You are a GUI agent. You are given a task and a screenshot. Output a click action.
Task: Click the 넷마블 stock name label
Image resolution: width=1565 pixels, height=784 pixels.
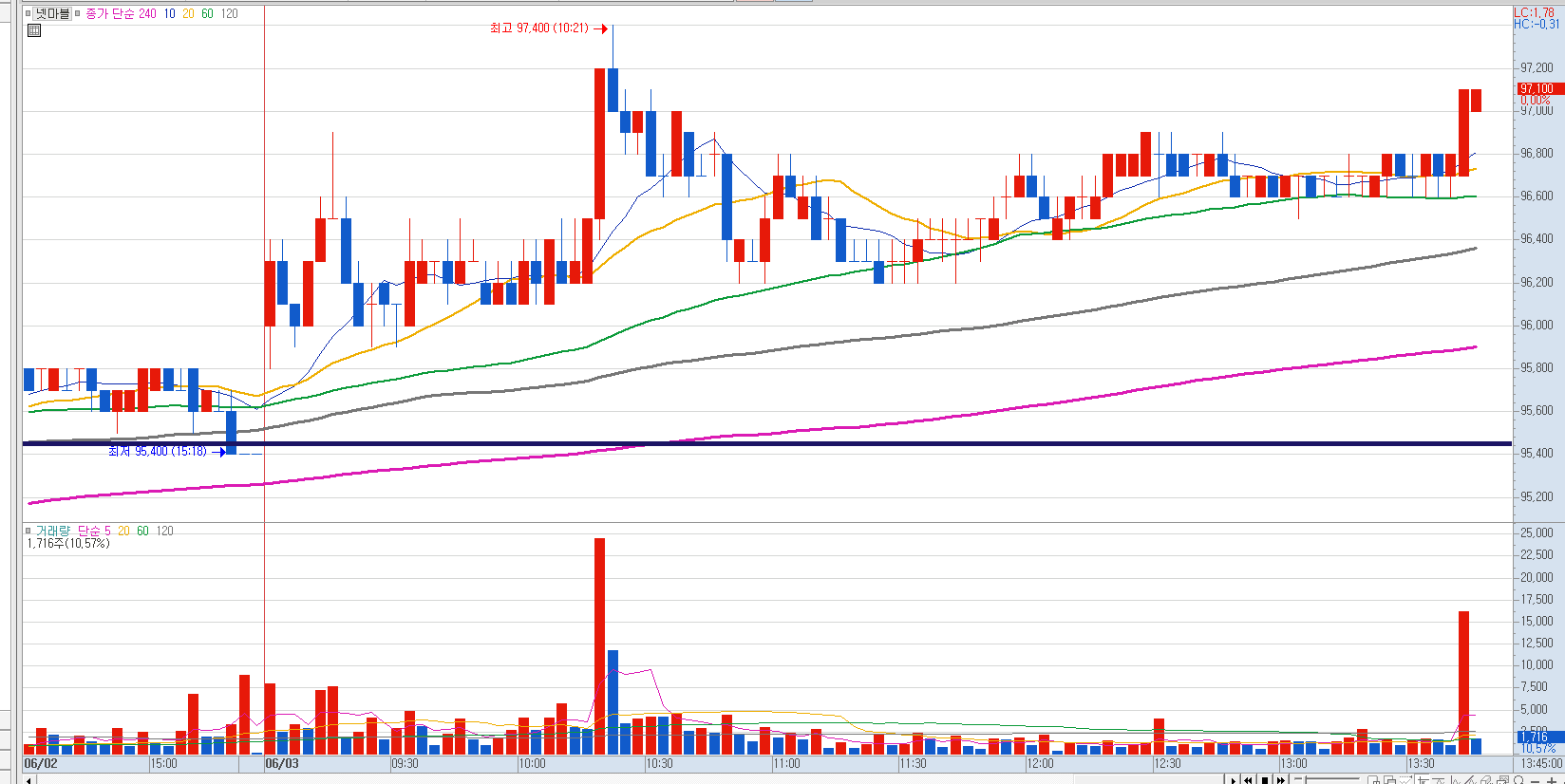pos(52,13)
